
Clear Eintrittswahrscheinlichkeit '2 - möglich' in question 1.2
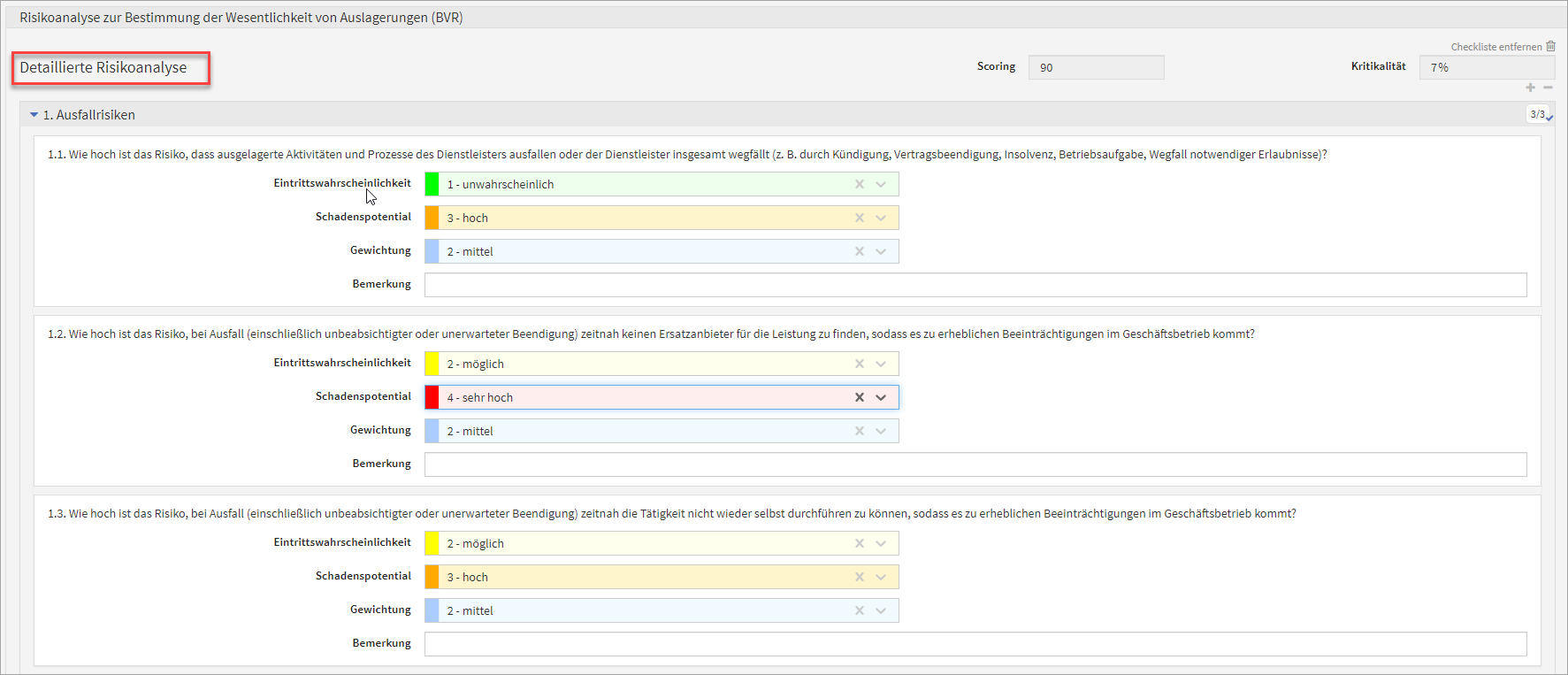[859, 364]
